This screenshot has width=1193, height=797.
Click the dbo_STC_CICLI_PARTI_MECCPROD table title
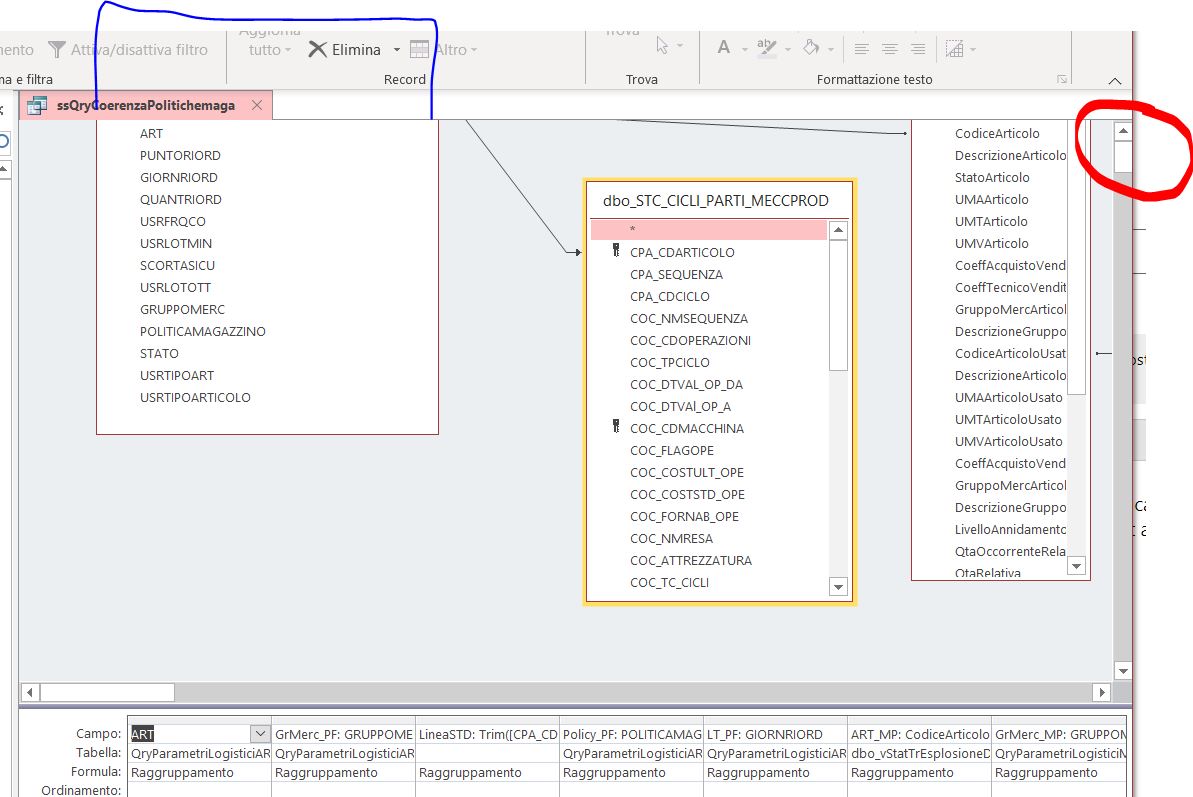tap(716, 201)
